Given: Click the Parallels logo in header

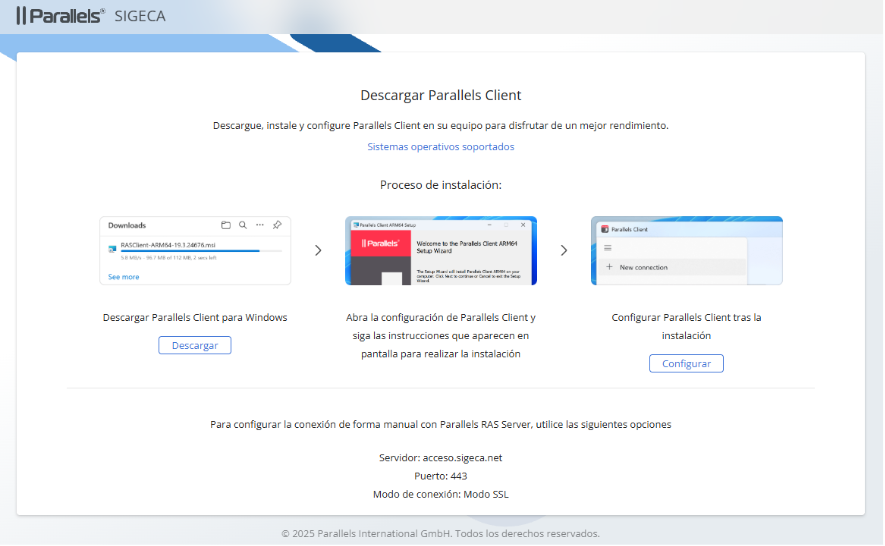Looking at the screenshot, I should [60, 16].
